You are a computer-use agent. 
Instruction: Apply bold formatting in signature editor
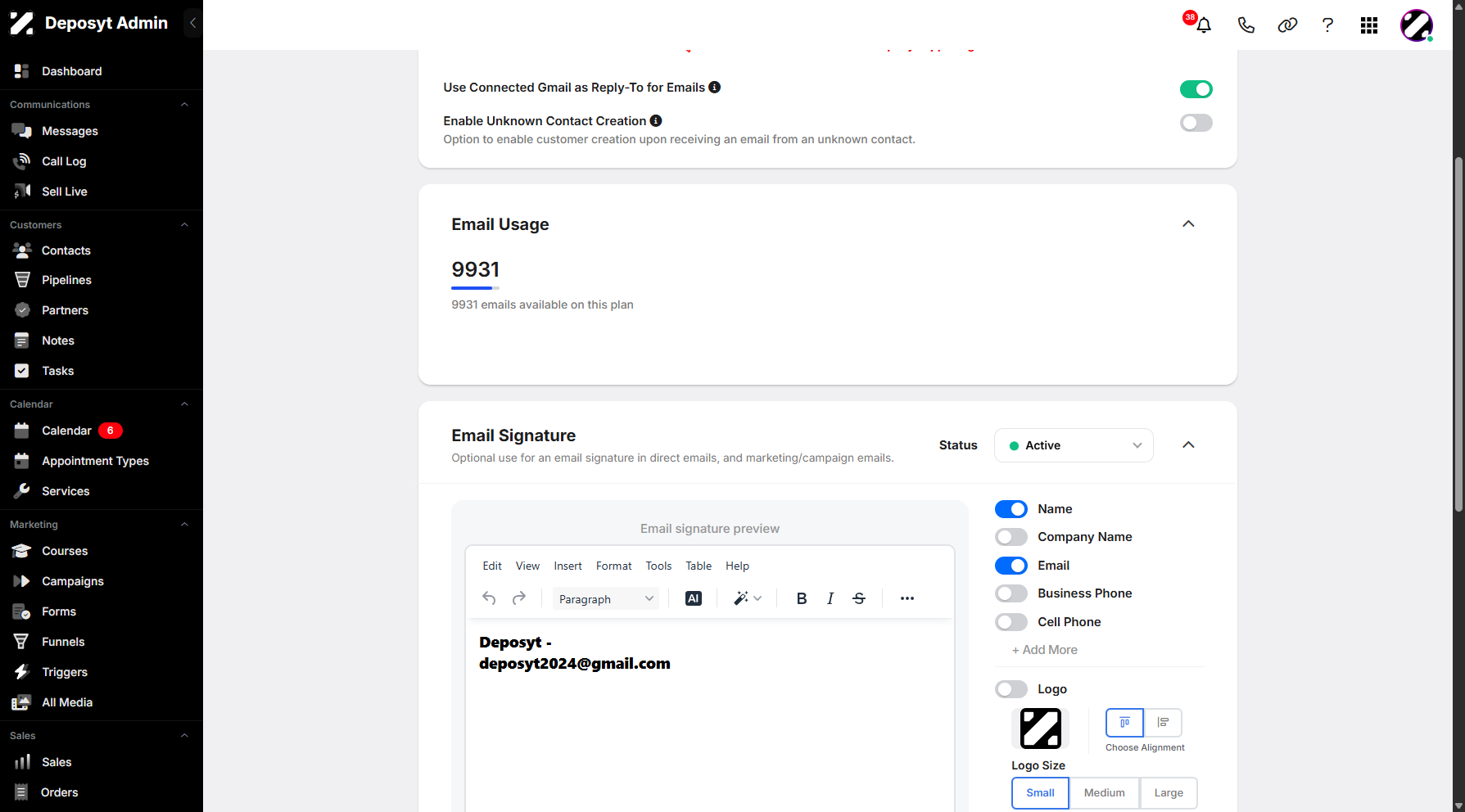pos(802,598)
